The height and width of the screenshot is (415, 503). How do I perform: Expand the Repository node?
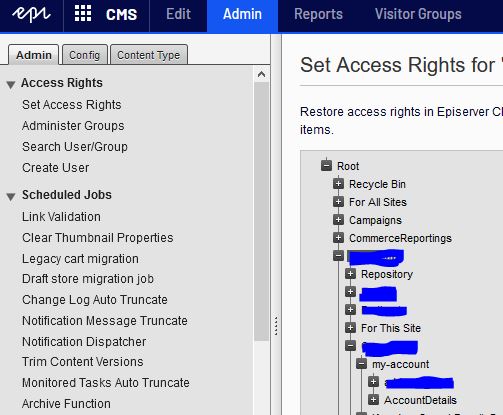pos(350,274)
